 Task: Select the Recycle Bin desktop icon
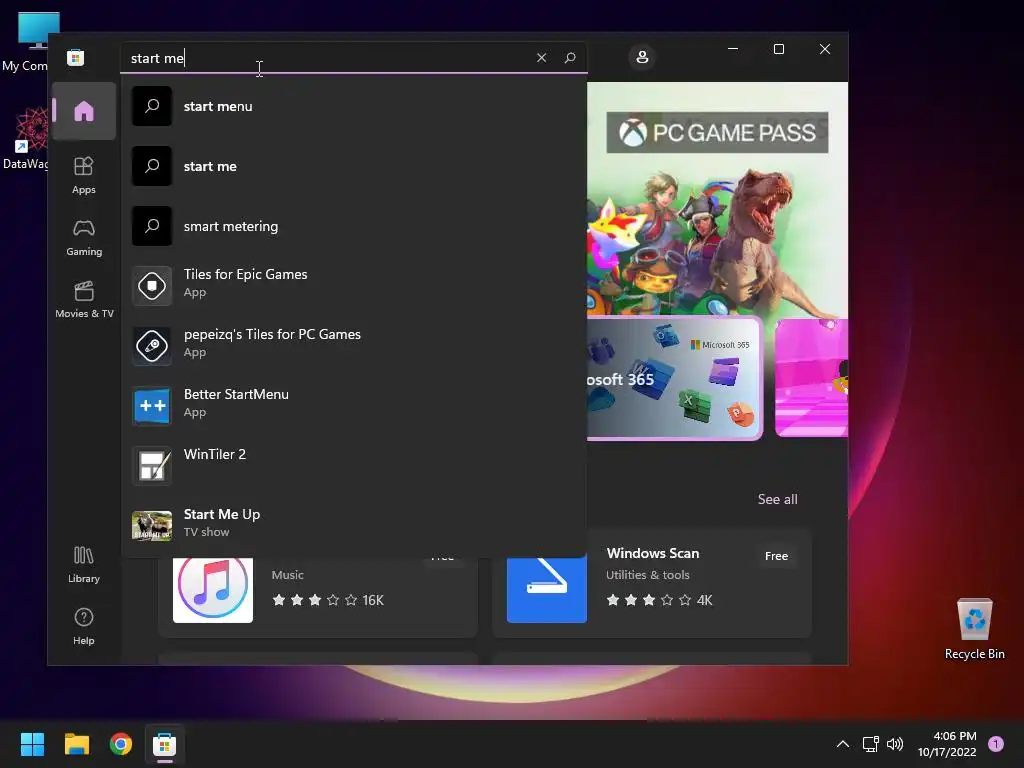click(974, 630)
